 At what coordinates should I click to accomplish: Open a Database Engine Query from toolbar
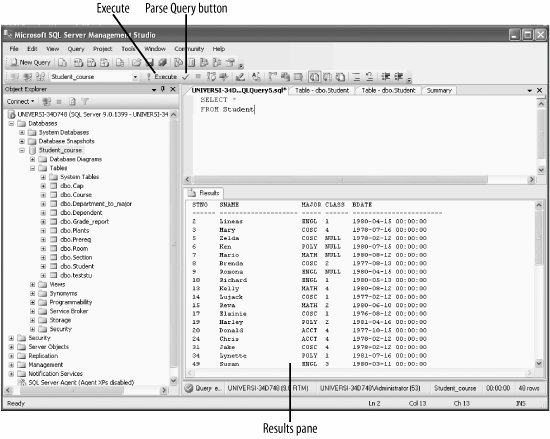(62, 63)
